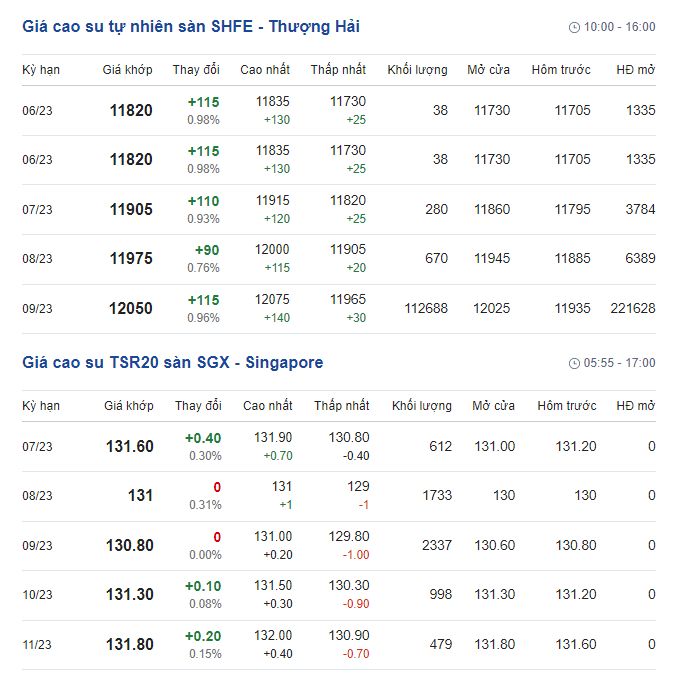
Task: Select SGX 08/23 matched price 131
Action: coord(140,495)
